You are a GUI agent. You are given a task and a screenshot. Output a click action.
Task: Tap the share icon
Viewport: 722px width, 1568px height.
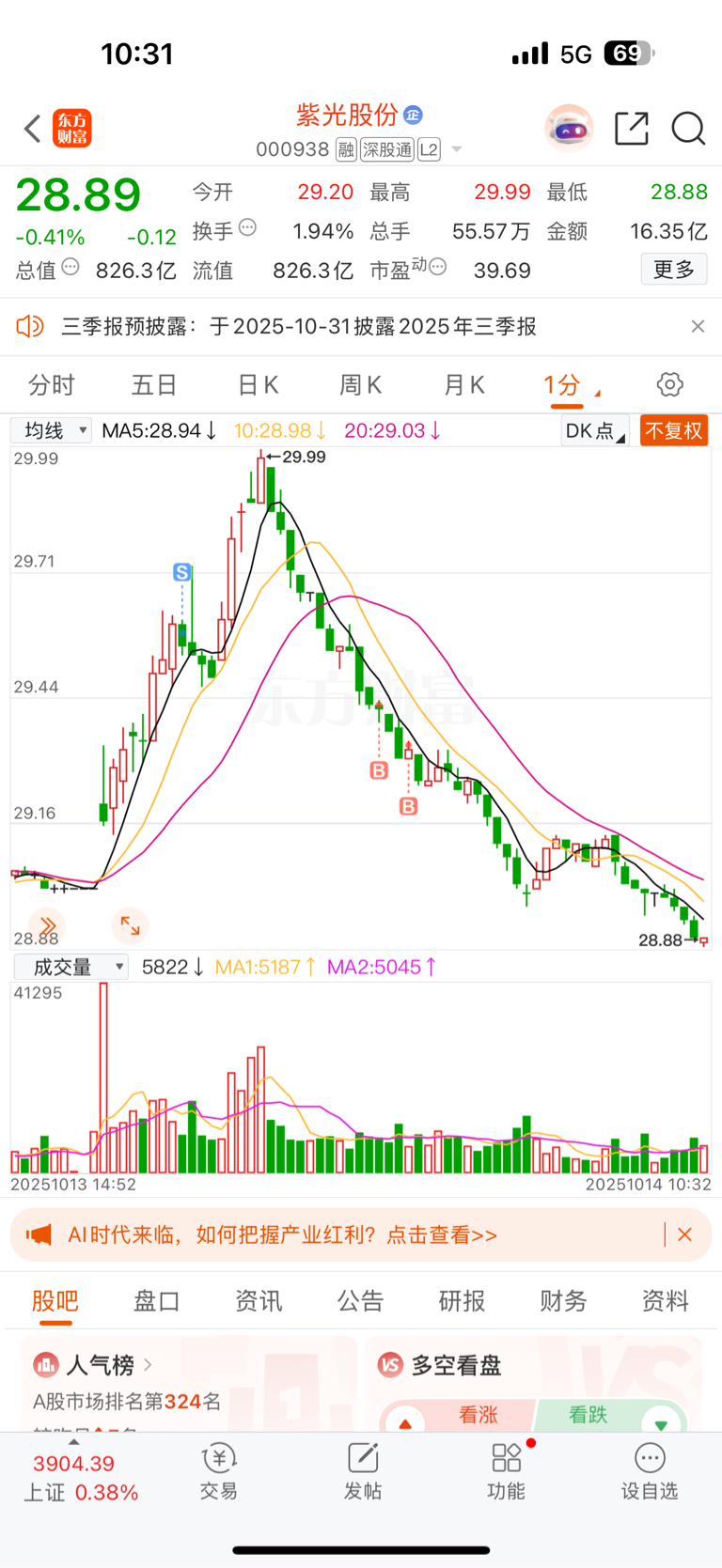632,129
